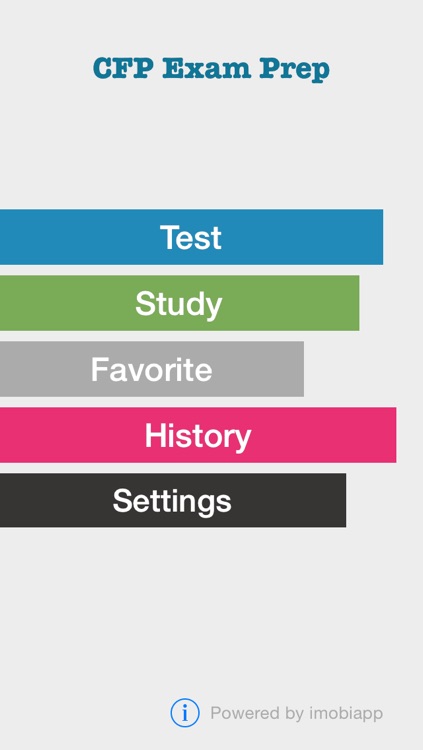Check past results under History

(198, 435)
